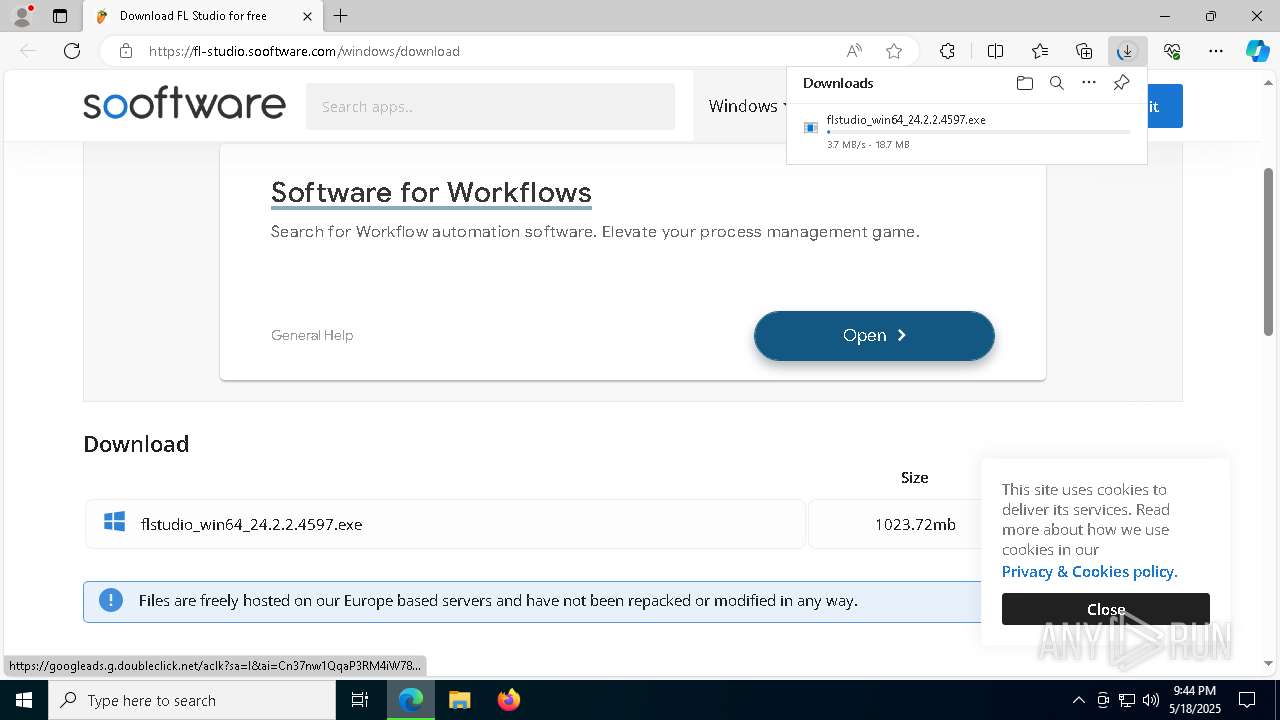Add this page to favorites
Screen dimensions: 1280x720
[894, 51]
